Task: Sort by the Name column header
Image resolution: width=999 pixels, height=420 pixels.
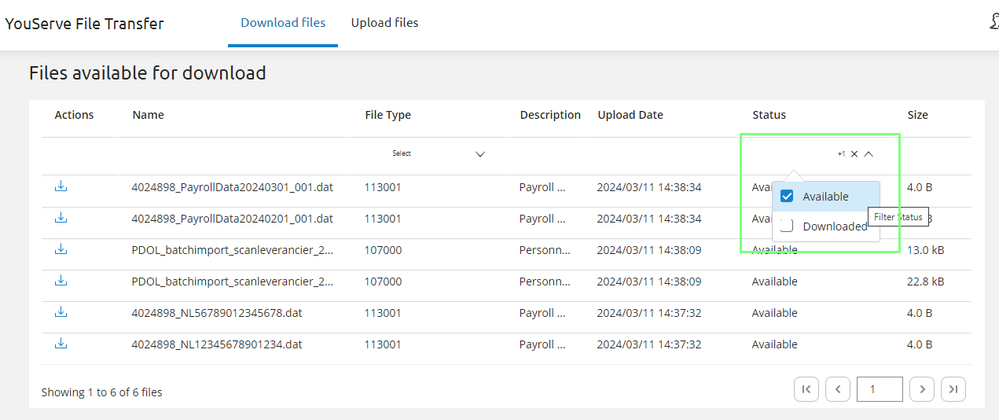Action: [148, 115]
